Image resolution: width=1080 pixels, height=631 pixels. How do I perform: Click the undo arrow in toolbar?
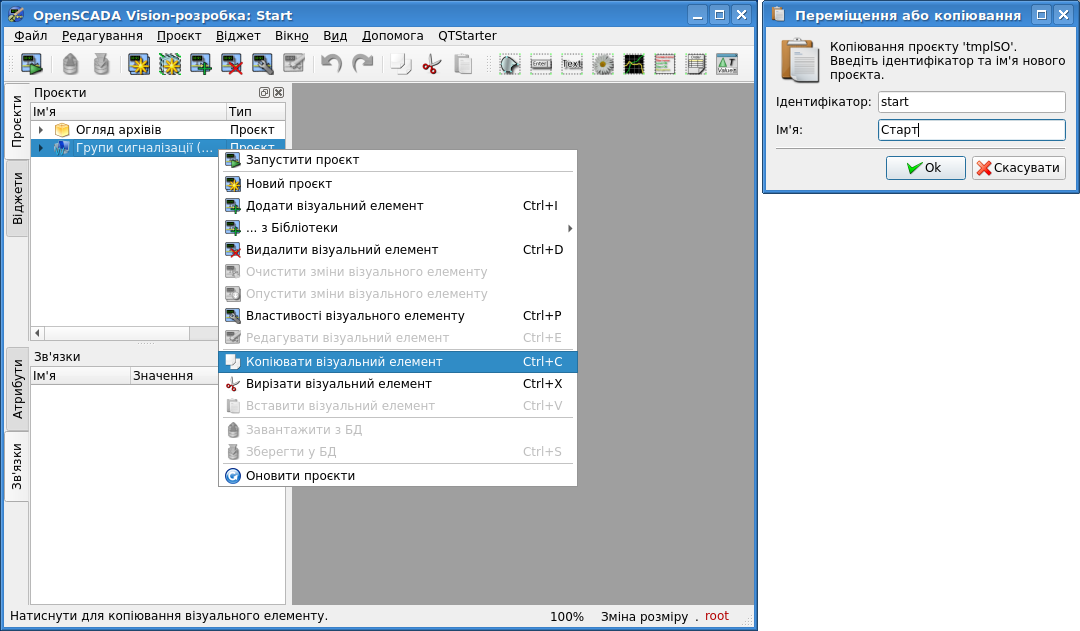[331, 65]
